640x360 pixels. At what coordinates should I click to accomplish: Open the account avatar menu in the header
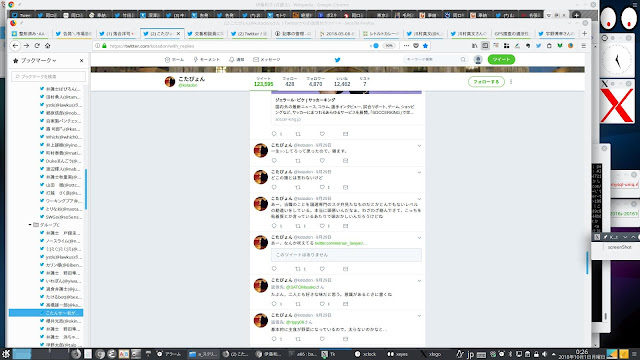(478, 60)
